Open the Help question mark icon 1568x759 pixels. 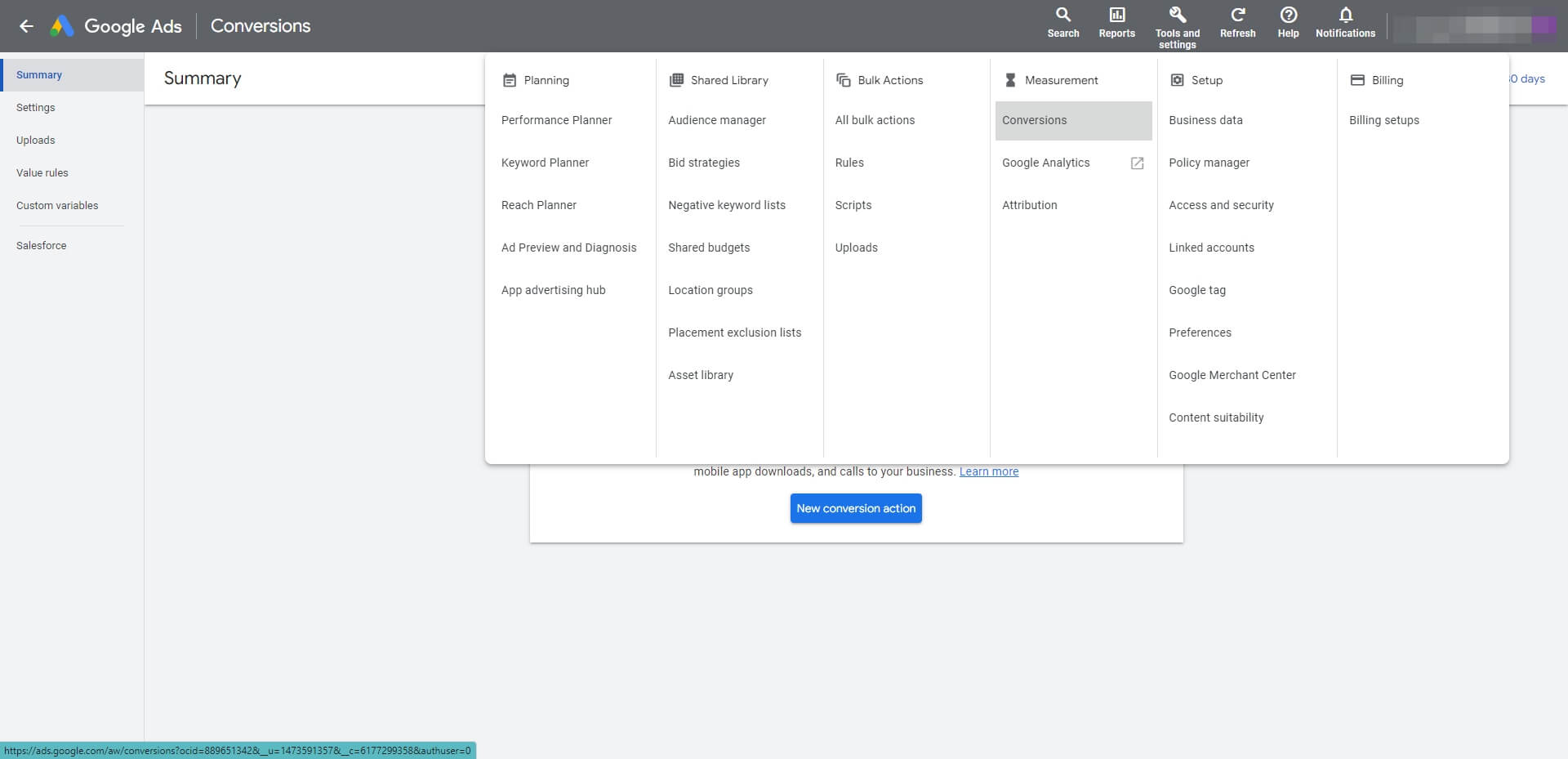click(1288, 15)
